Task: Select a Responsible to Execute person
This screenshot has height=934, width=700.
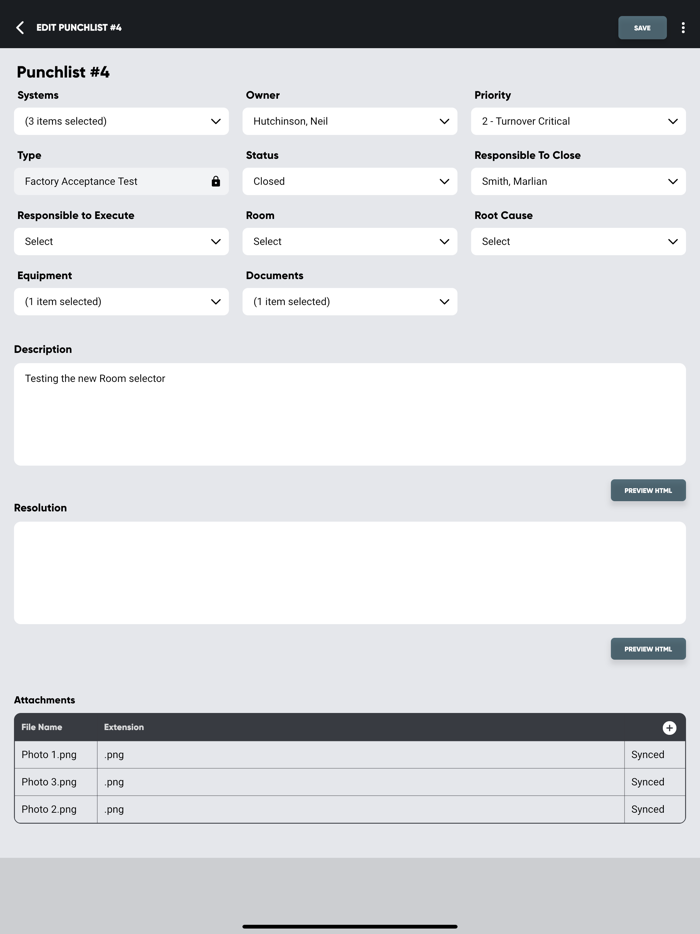Action: click(121, 241)
